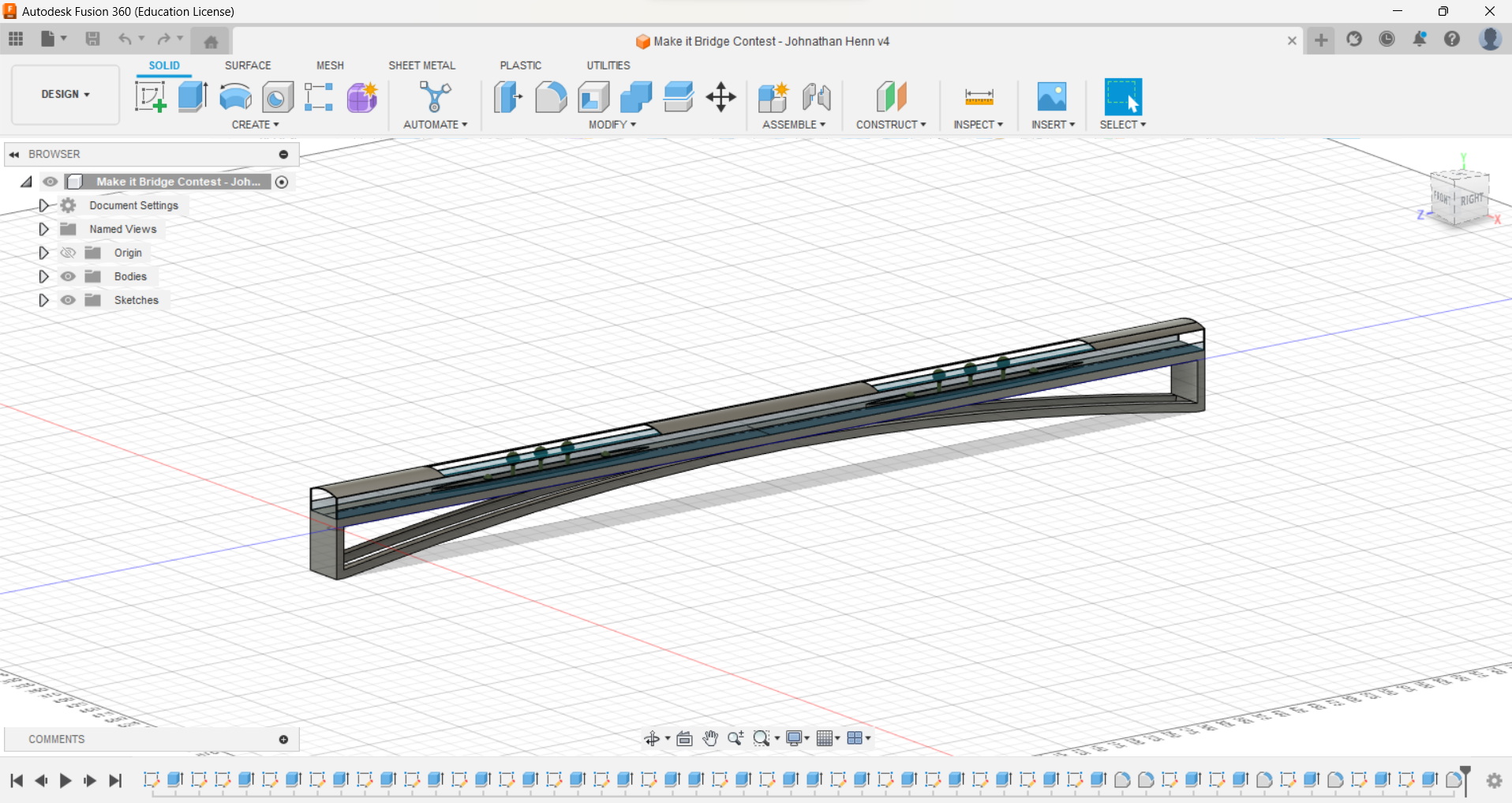Viewport: 1512px width, 803px height.
Task: Open the CREATE dropdown menu
Action: click(x=255, y=124)
